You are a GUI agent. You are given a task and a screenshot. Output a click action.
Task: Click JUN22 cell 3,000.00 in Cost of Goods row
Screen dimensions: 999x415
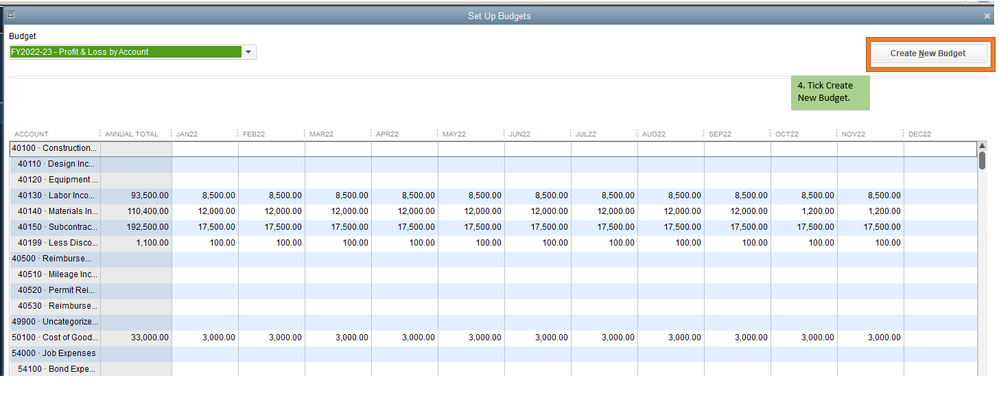[x=538, y=338]
